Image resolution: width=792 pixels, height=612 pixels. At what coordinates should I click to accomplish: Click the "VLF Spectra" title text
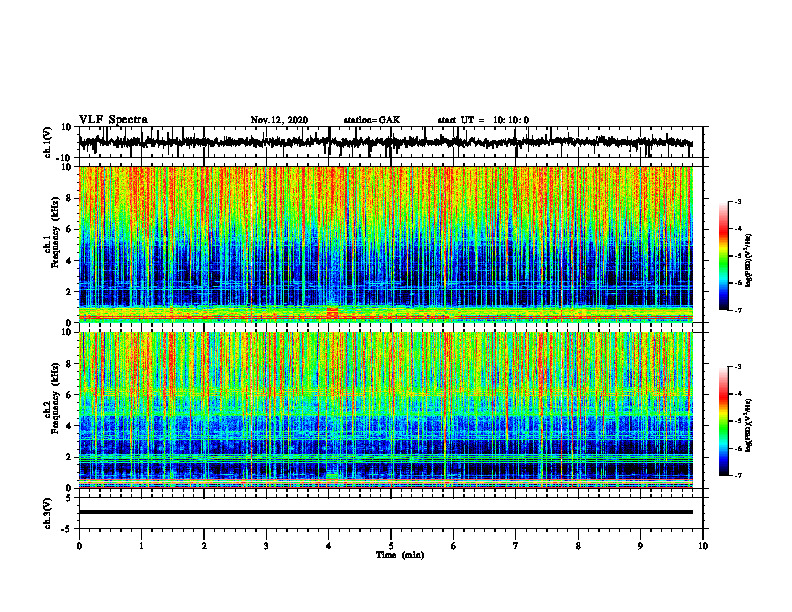(x=114, y=120)
